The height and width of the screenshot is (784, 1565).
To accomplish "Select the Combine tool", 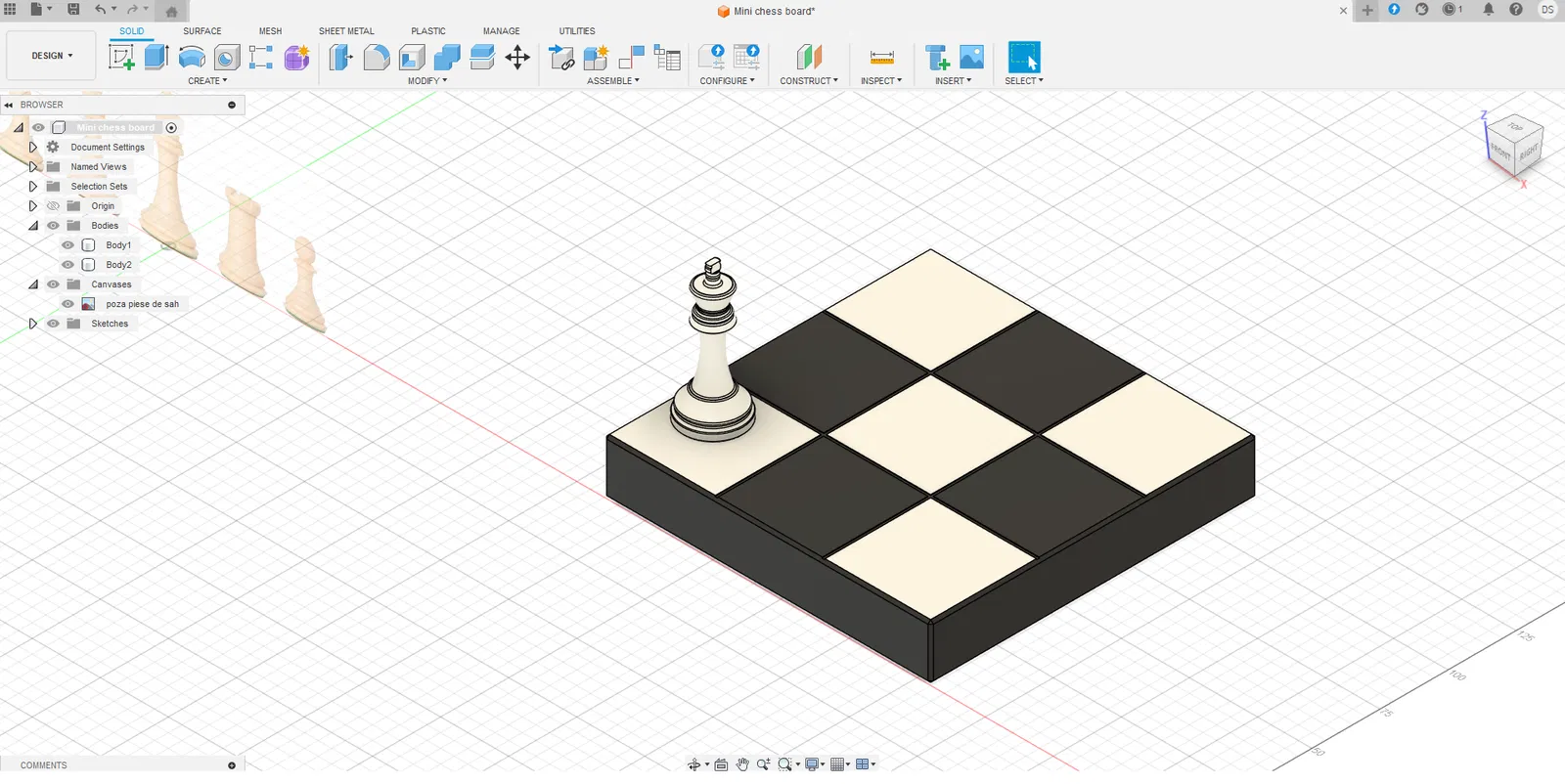I will click(447, 58).
